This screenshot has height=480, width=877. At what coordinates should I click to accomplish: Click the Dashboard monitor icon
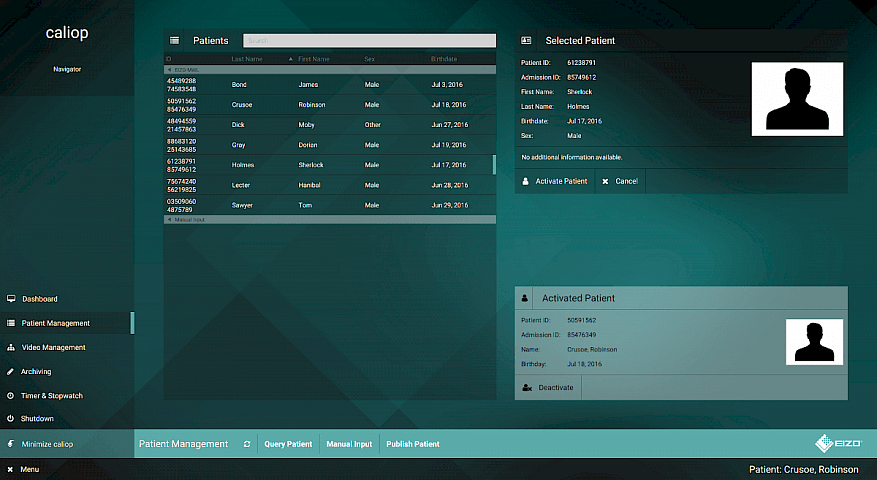11,299
